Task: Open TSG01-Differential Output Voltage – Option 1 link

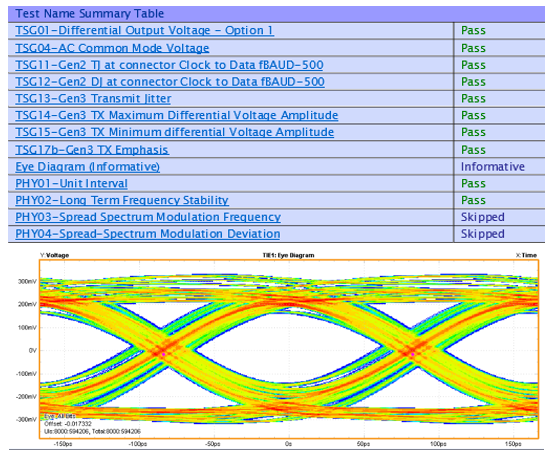Action: click(x=144, y=30)
